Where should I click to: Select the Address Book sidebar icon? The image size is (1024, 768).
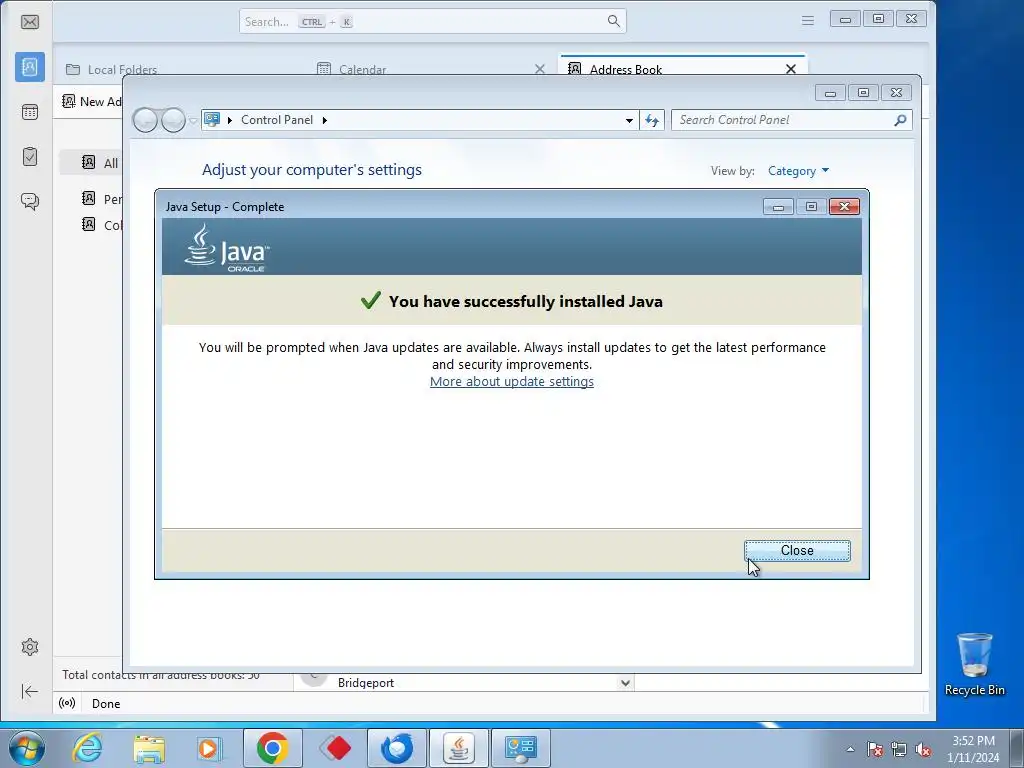point(29,67)
